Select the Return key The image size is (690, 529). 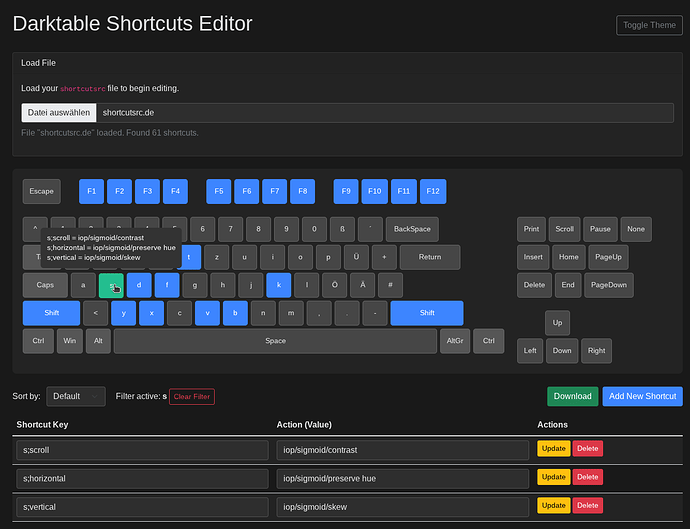pyautogui.click(x=430, y=257)
